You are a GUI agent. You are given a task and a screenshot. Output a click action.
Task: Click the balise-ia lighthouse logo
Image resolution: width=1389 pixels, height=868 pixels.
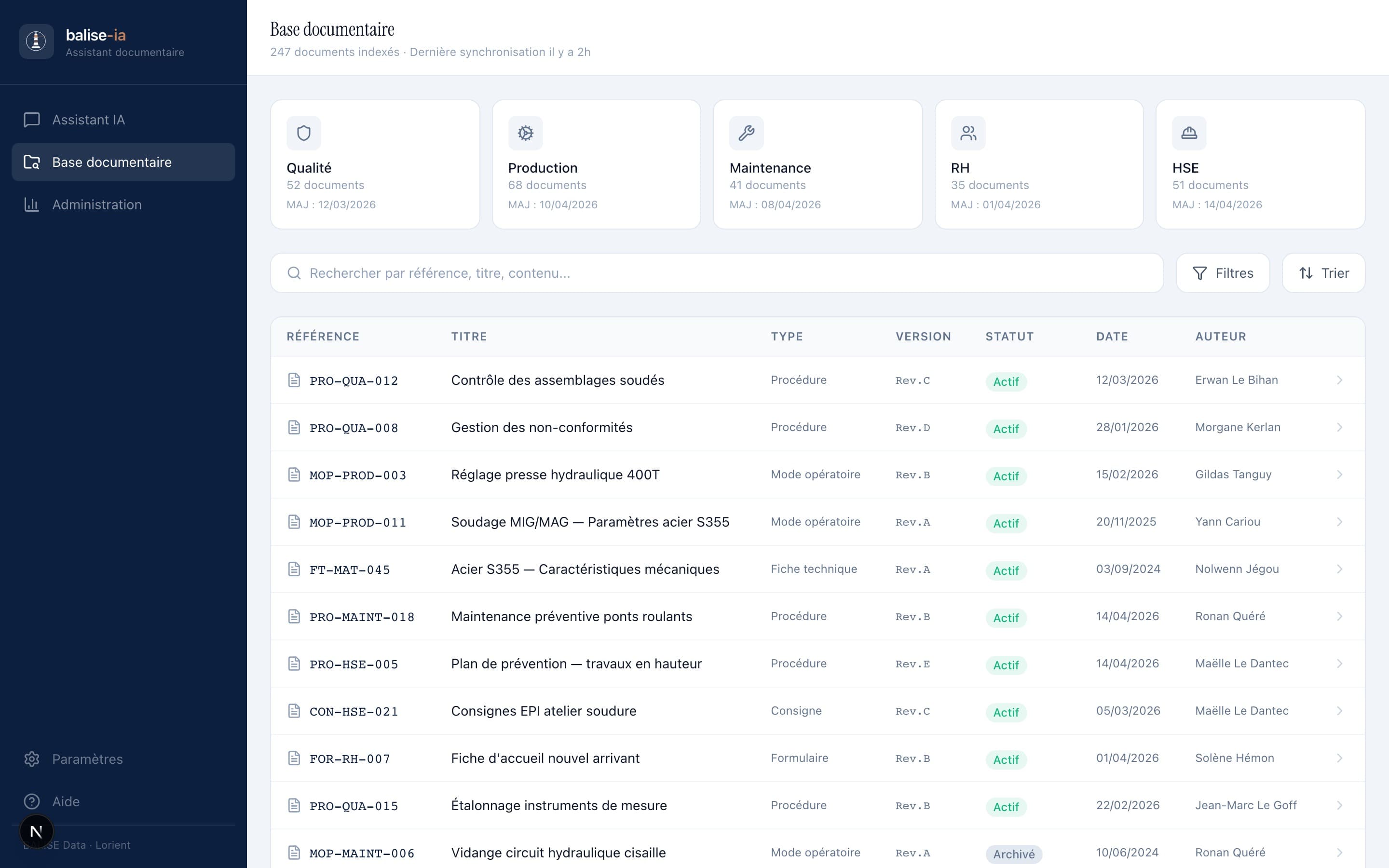(x=36, y=41)
